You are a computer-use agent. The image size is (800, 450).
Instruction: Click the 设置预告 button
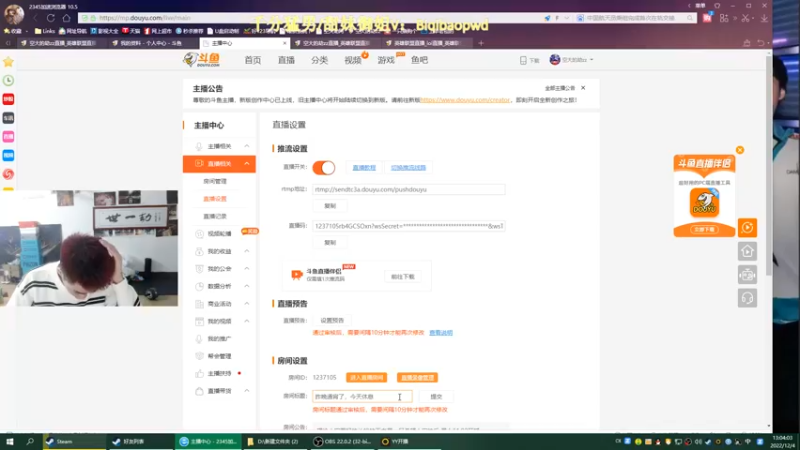(x=332, y=320)
